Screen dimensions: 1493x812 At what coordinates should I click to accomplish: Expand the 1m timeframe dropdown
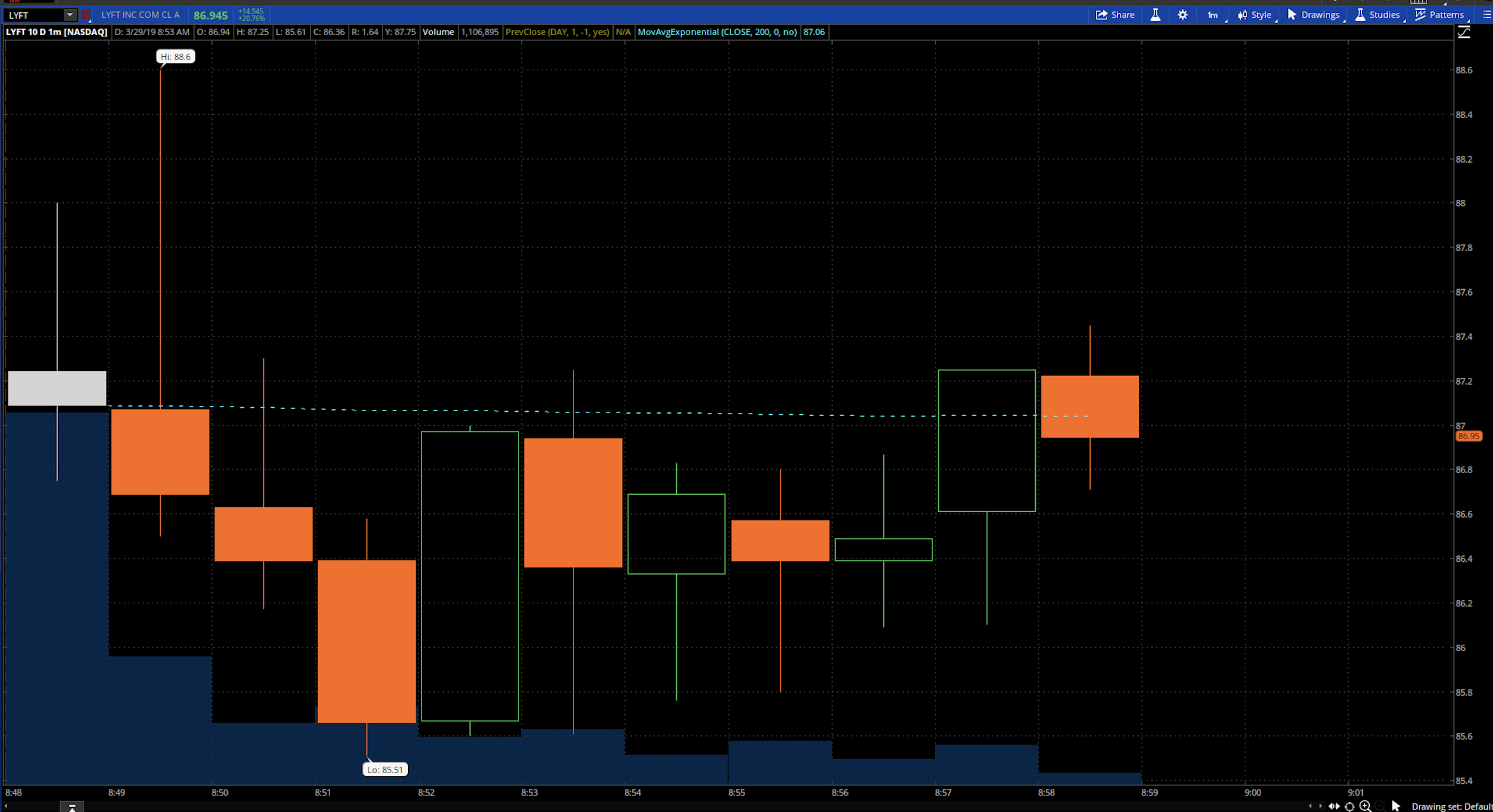1213,15
